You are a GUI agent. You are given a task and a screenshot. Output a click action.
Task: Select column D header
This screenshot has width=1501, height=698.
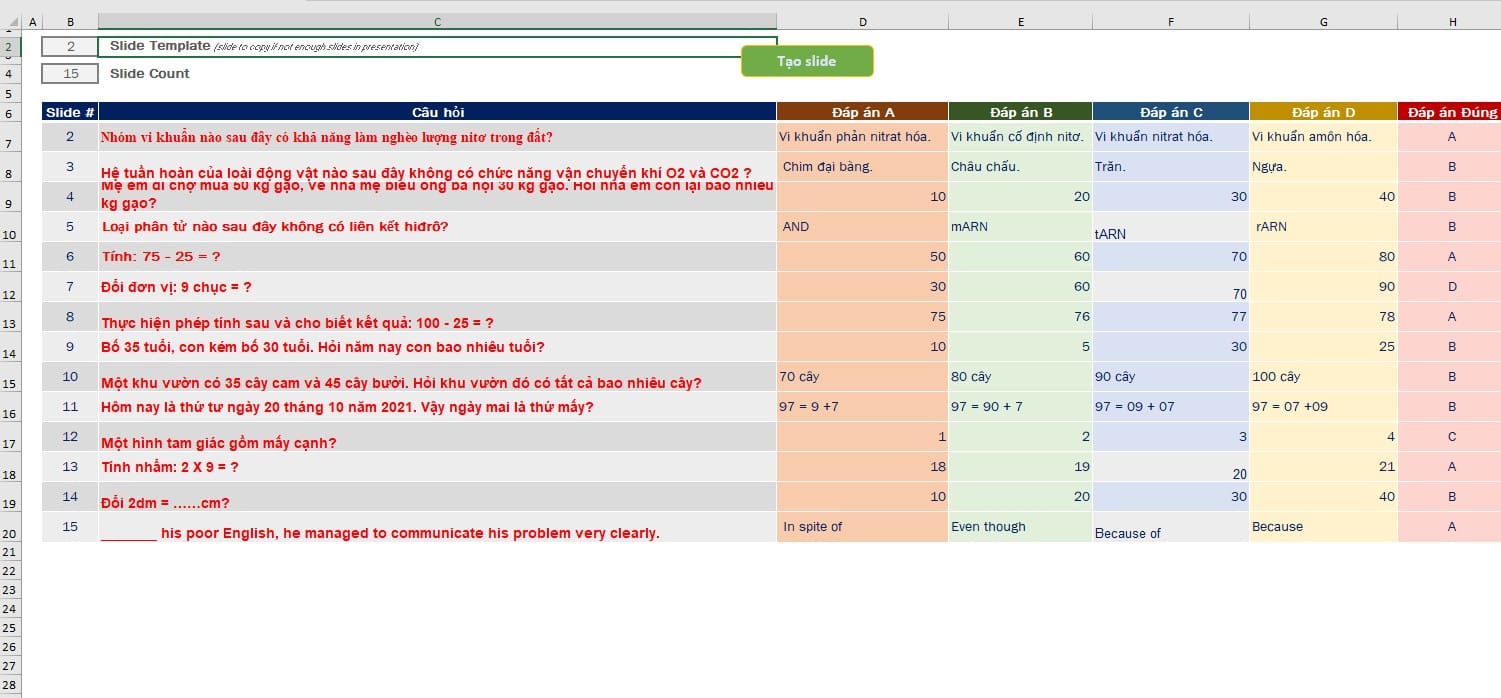(x=862, y=21)
